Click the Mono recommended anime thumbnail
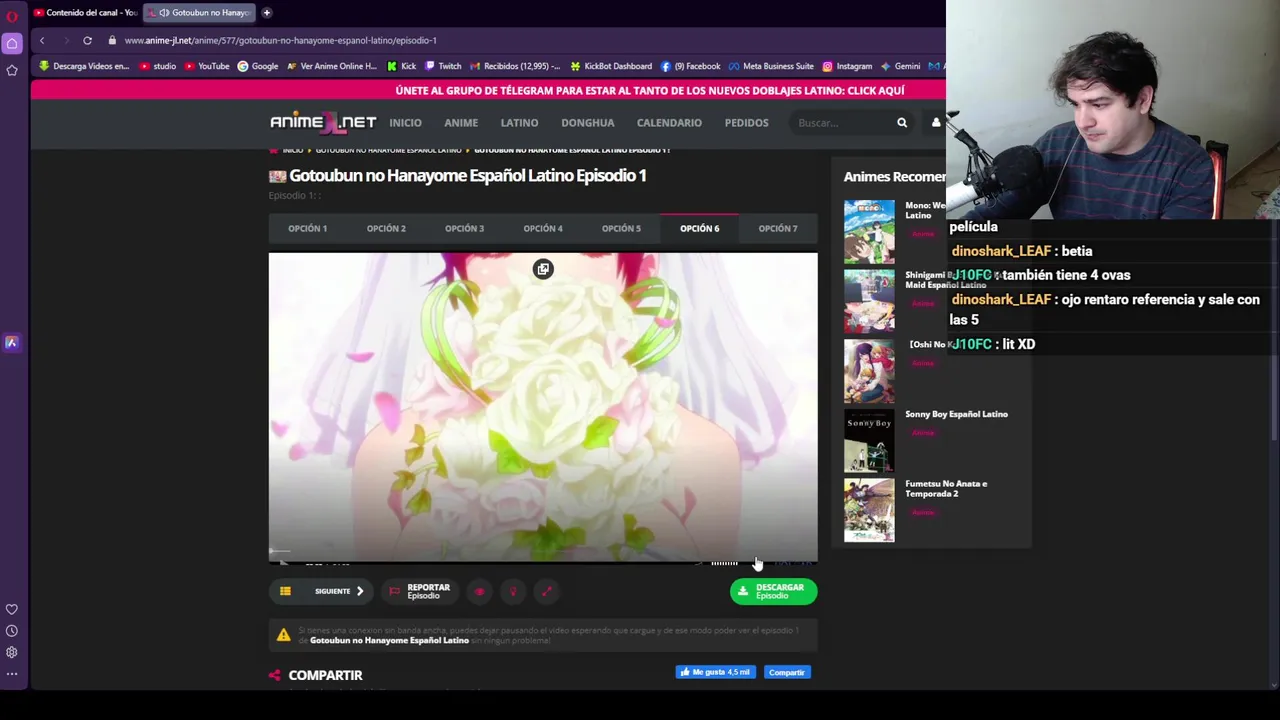1280x720 pixels. coord(869,232)
